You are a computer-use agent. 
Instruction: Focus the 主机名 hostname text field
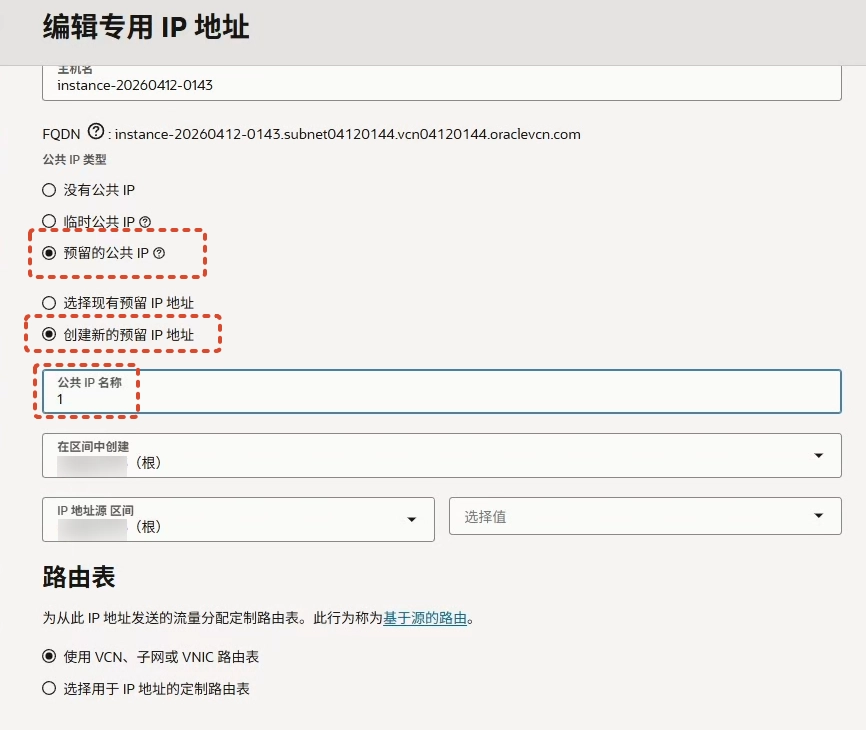click(x=440, y=85)
